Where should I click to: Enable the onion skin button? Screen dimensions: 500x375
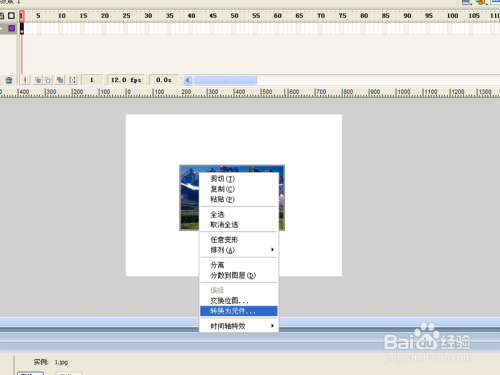point(38,80)
